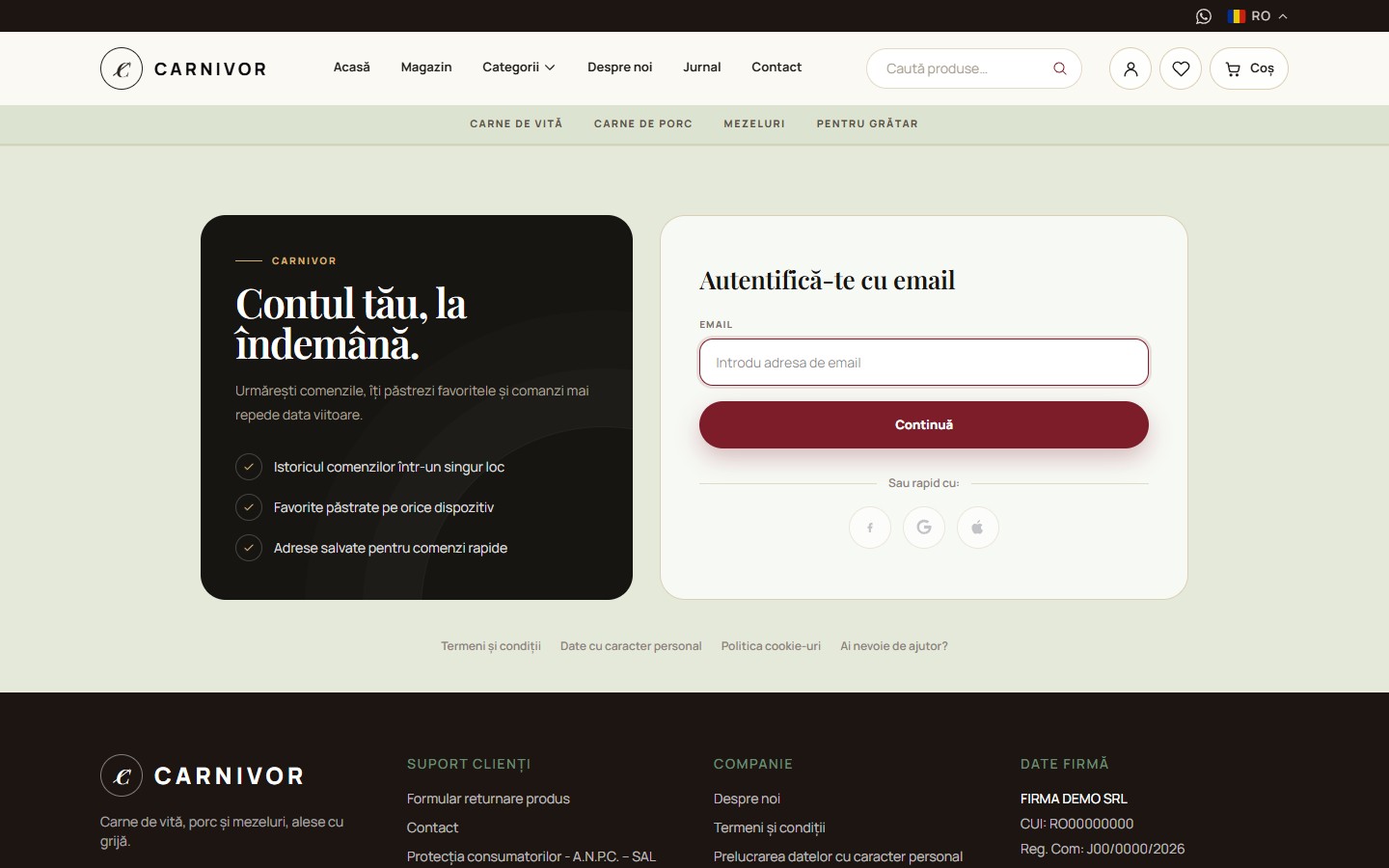
Task: Click the Caută produse search field
Action: 965,68
